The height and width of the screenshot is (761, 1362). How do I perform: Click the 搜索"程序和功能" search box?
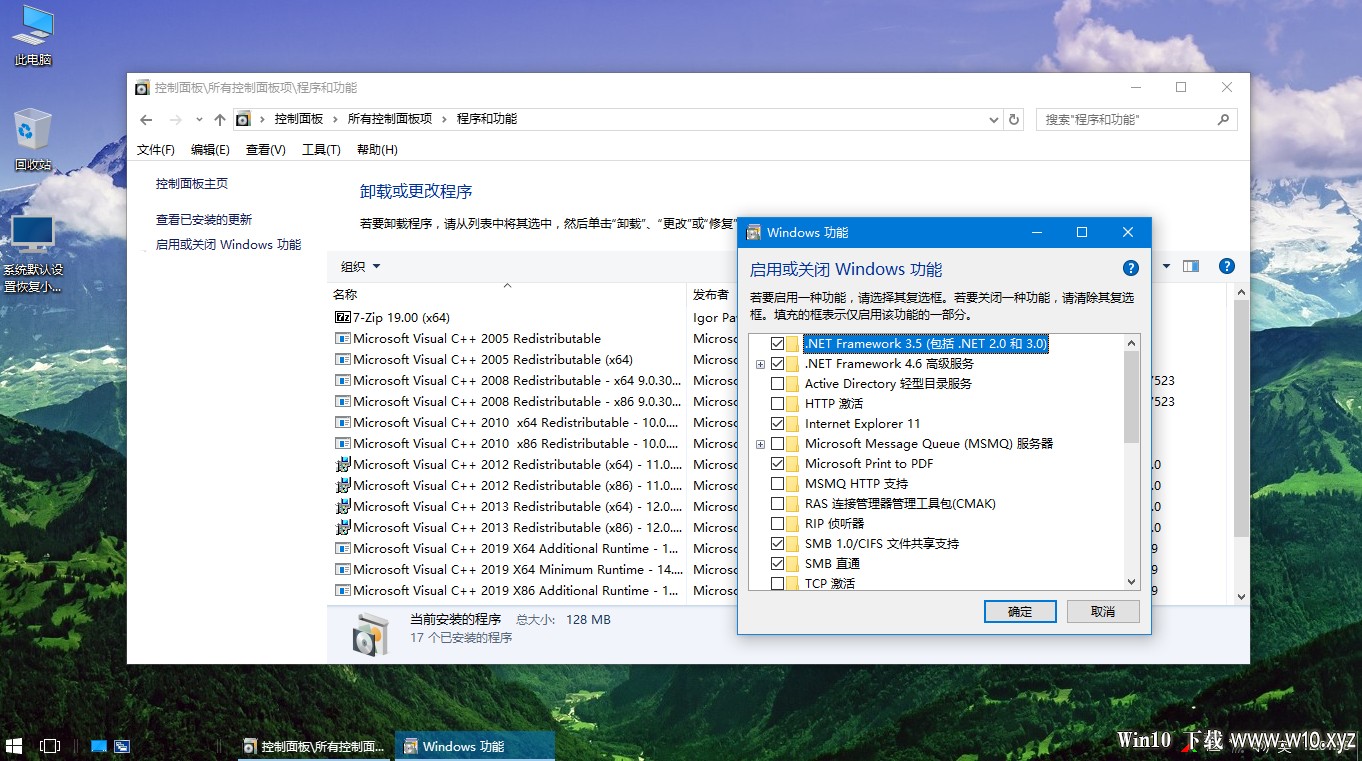[1136, 119]
